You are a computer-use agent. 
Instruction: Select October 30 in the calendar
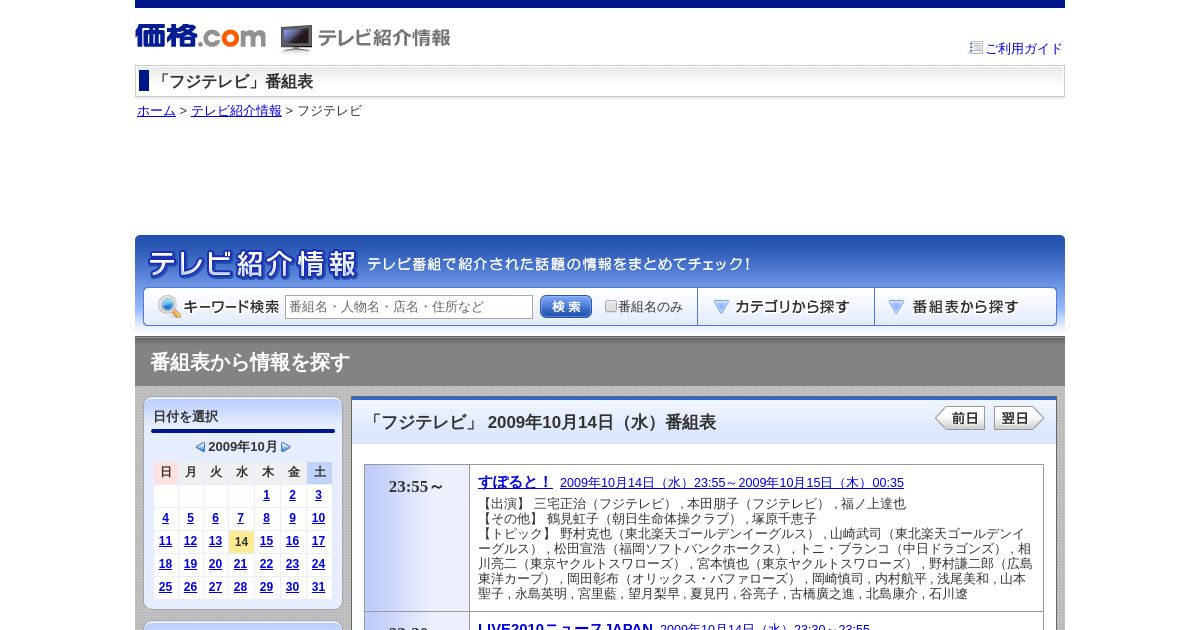pyautogui.click(x=292, y=587)
